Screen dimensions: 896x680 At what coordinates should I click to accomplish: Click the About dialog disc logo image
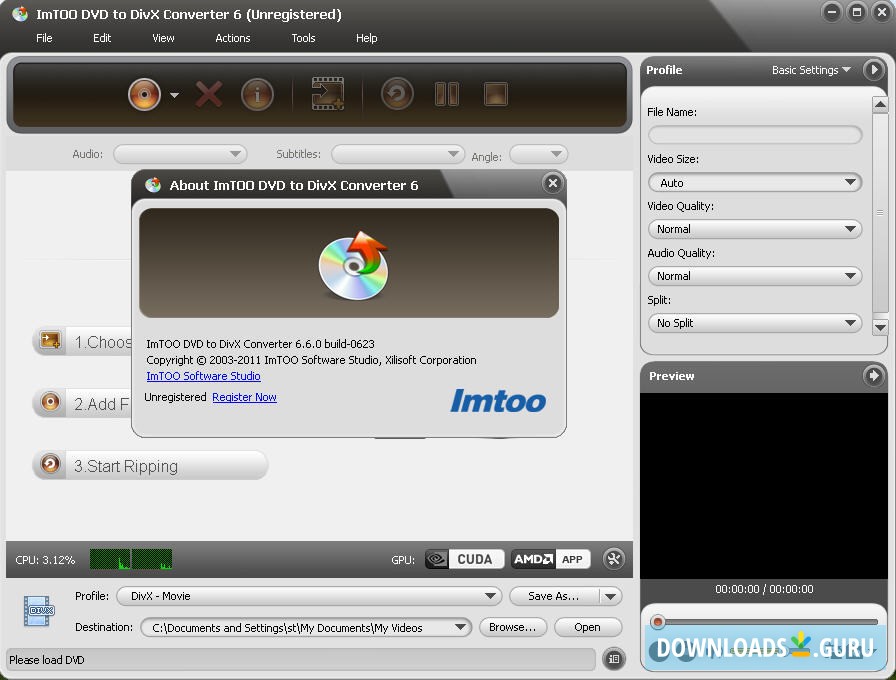354,265
